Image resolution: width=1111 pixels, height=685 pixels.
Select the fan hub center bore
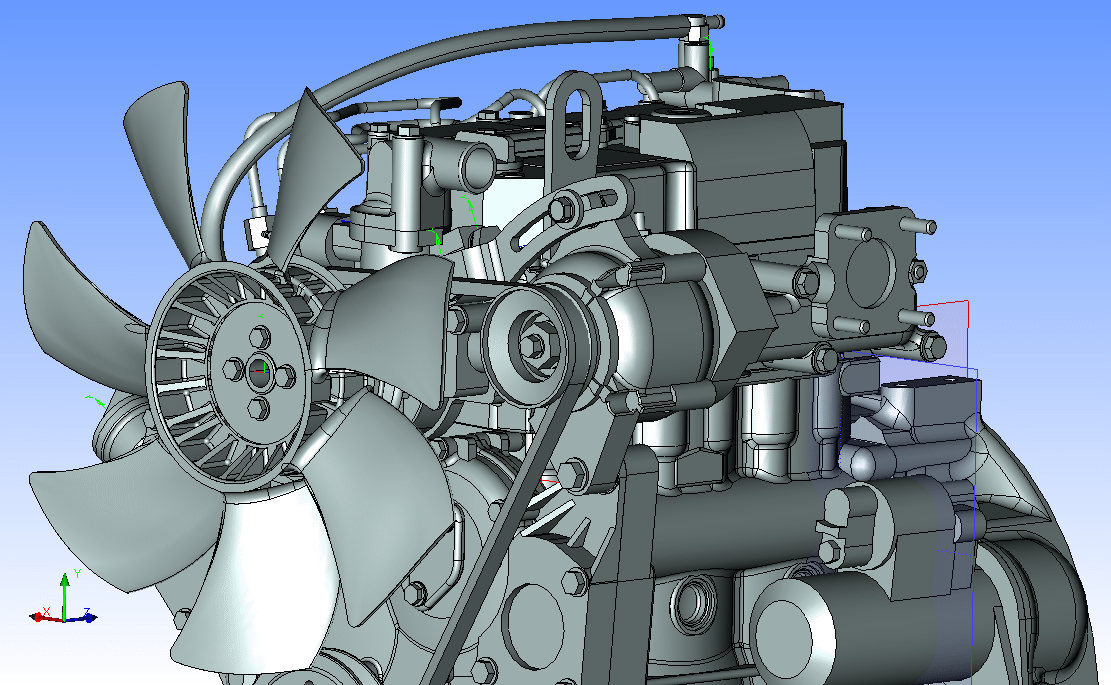tap(259, 369)
